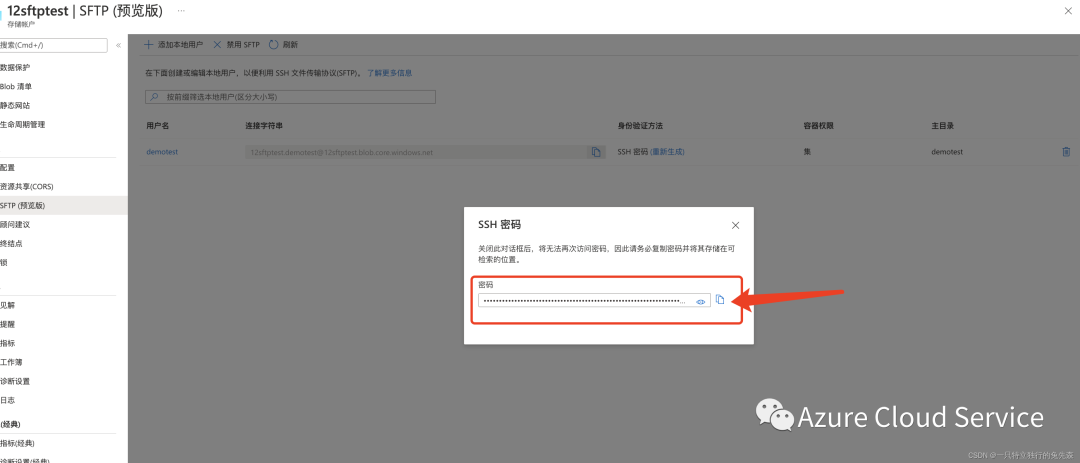This screenshot has height=463, width=1080.
Task: Open 生命周期管理 in sidebar
Action: (x=23, y=125)
